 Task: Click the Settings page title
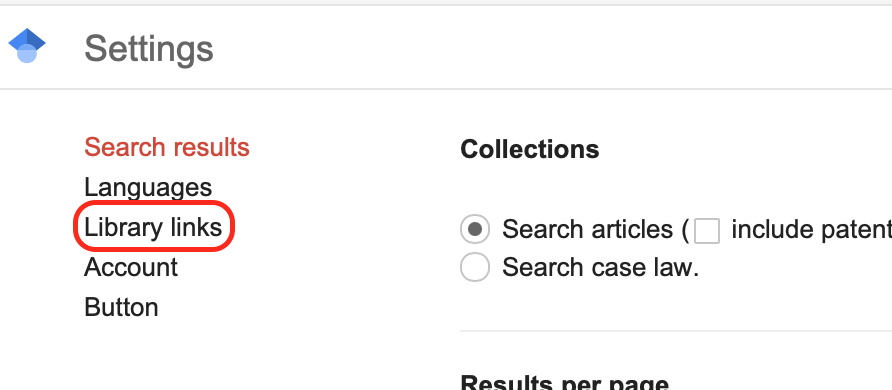[149, 49]
